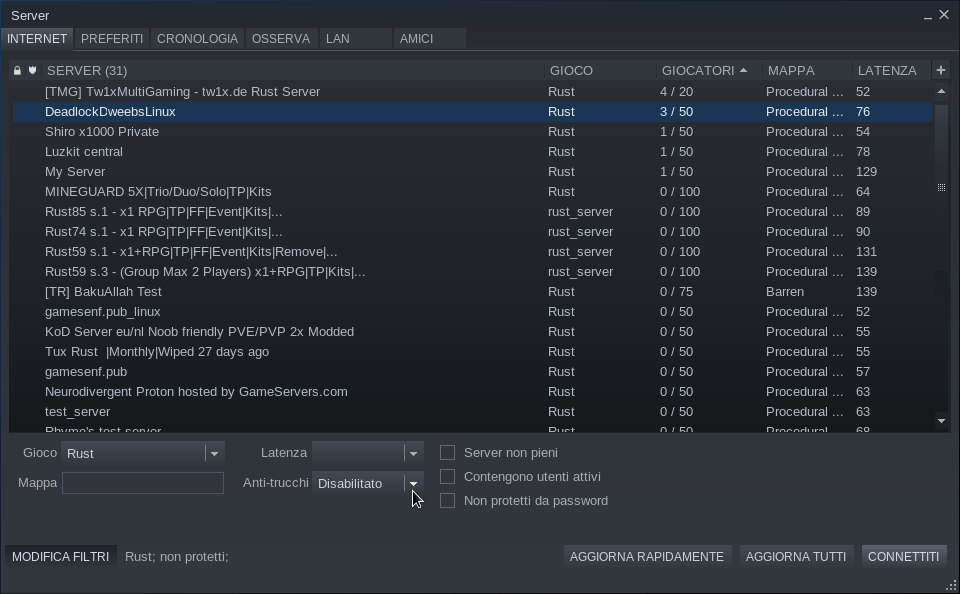Switch to the PREFERITI tab
This screenshot has width=960, height=594.
point(112,39)
